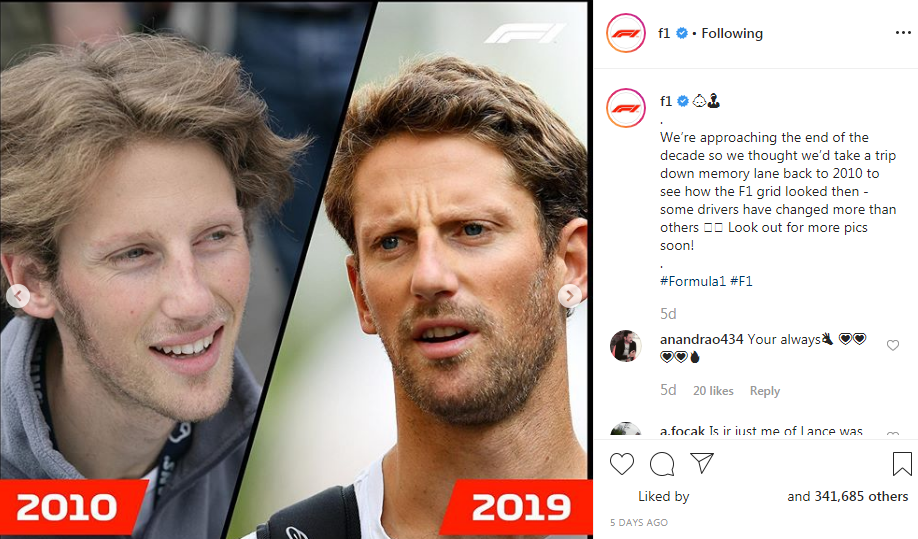Open the #Formula1 hashtag link
Screen dimensions: 918x539
pos(693,281)
